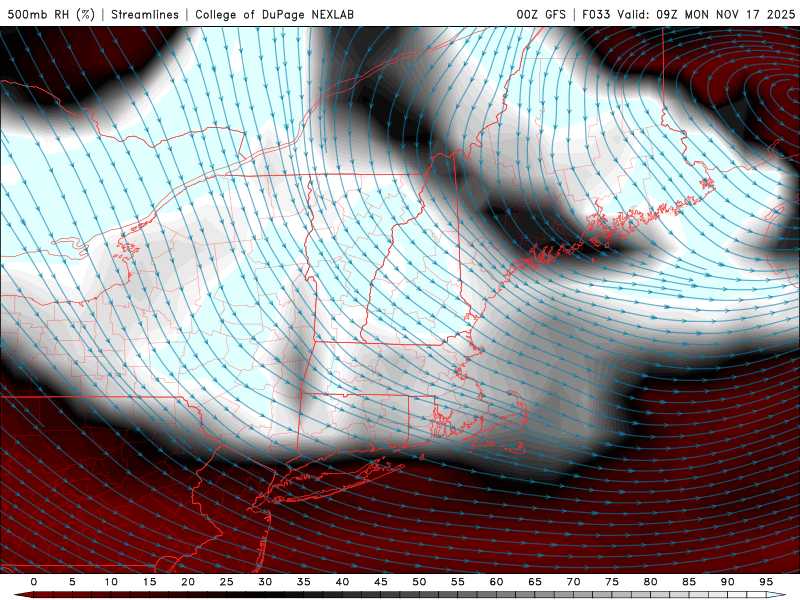The height and width of the screenshot is (600, 800).
Task: Click the "80" colorbar scale label
Action: (x=650, y=582)
